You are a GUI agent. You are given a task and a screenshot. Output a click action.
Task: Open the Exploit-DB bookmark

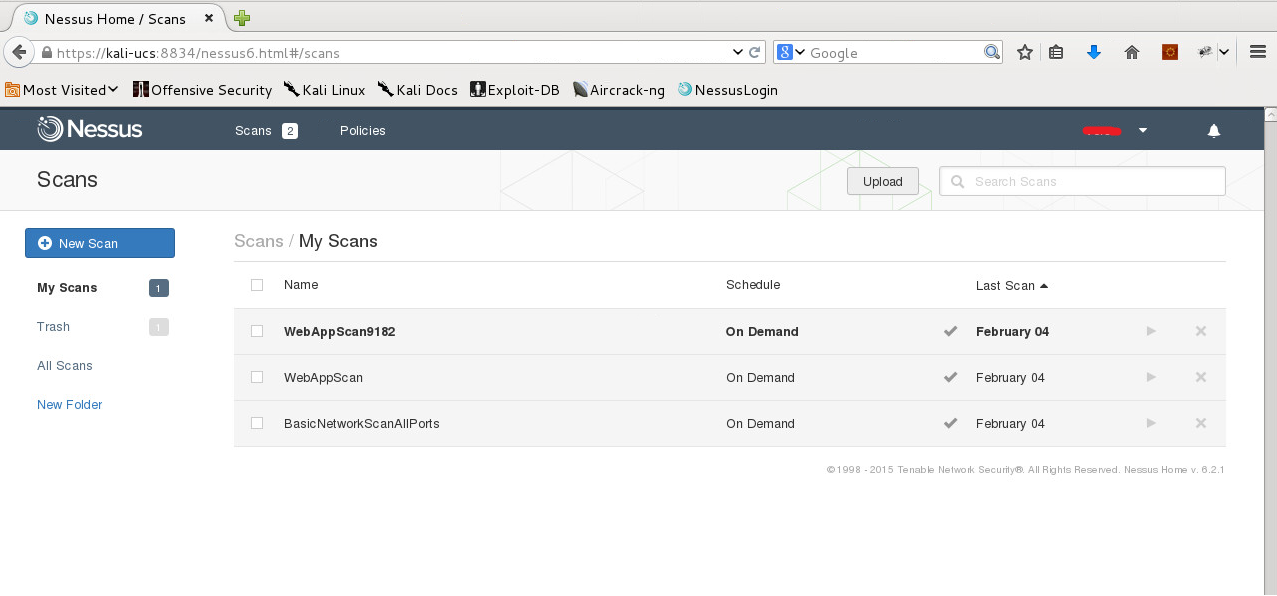click(x=515, y=90)
